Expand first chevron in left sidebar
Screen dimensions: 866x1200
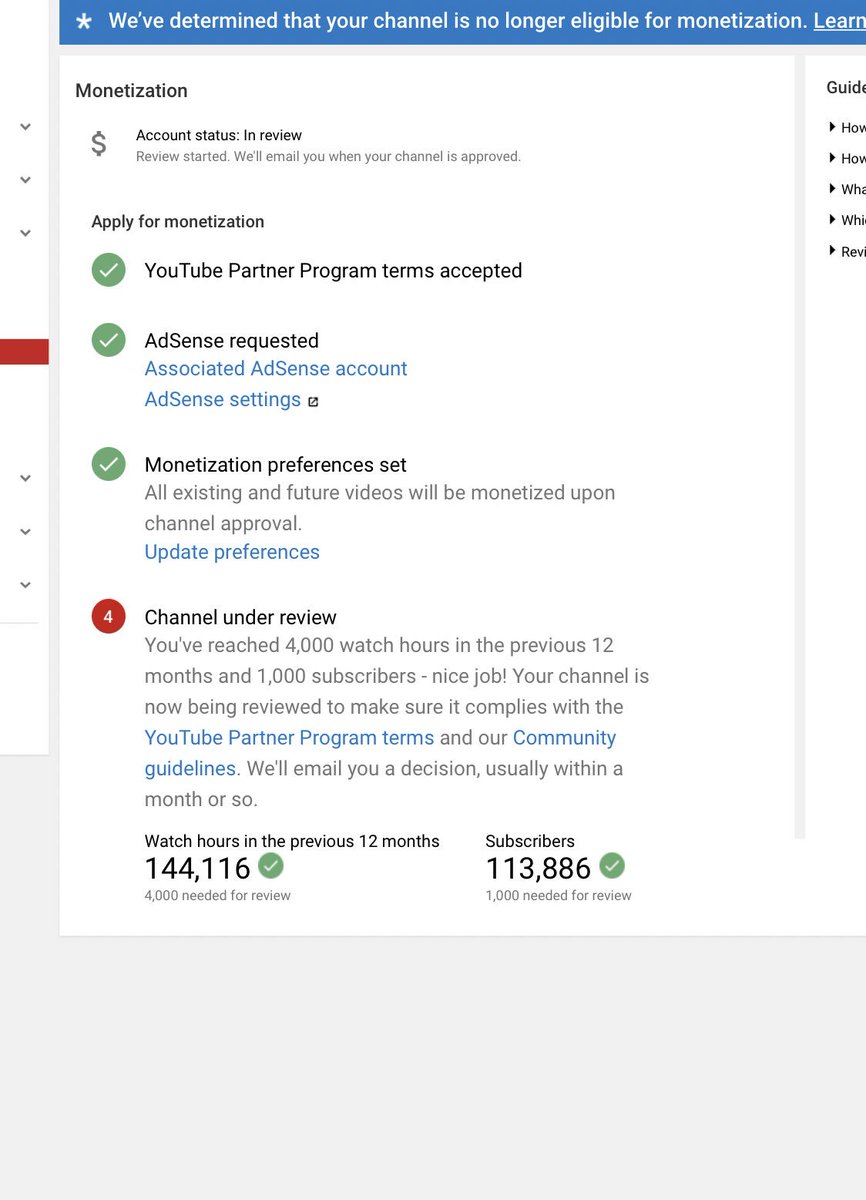pyautogui.click(x=25, y=127)
